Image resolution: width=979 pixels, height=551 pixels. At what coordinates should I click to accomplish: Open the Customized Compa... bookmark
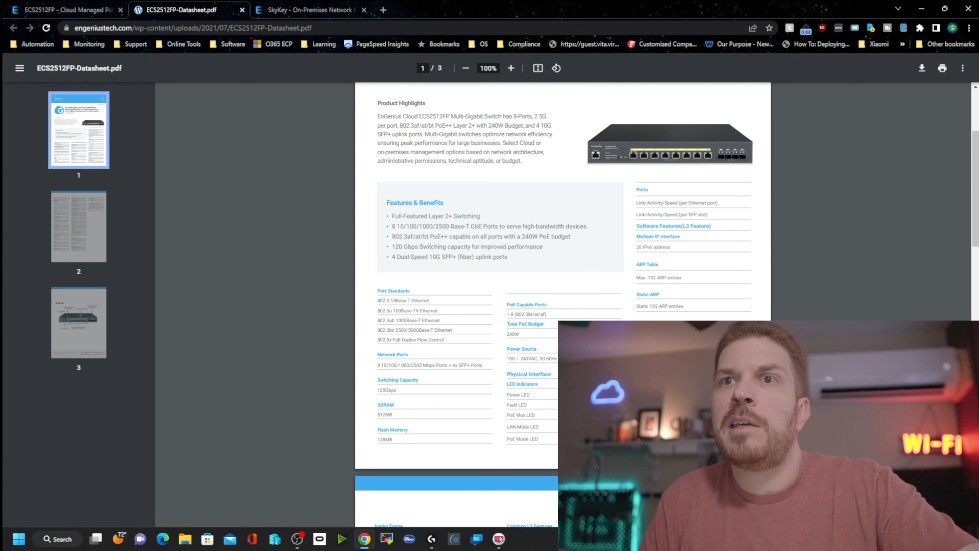pos(662,44)
